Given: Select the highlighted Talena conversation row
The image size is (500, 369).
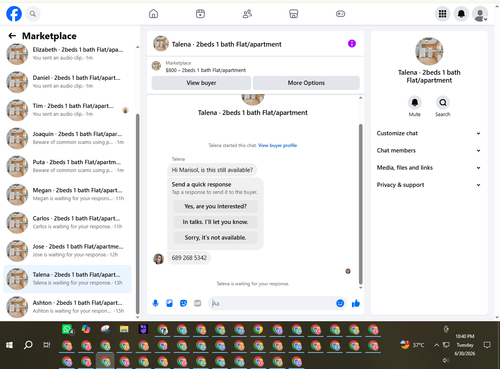Looking at the screenshot, I should pyautogui.click(x=67, y=279).
